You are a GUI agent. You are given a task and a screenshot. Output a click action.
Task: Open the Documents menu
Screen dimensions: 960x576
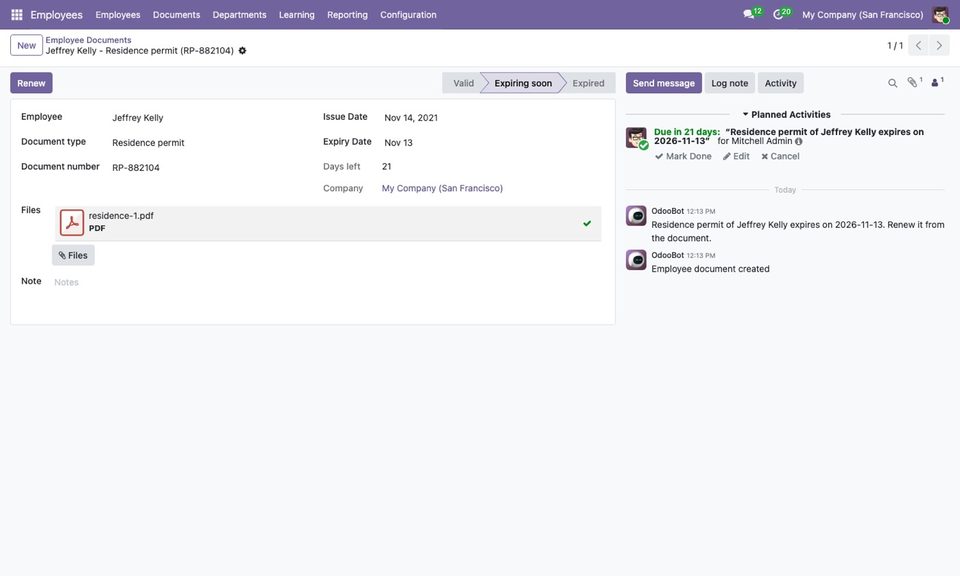176,15
